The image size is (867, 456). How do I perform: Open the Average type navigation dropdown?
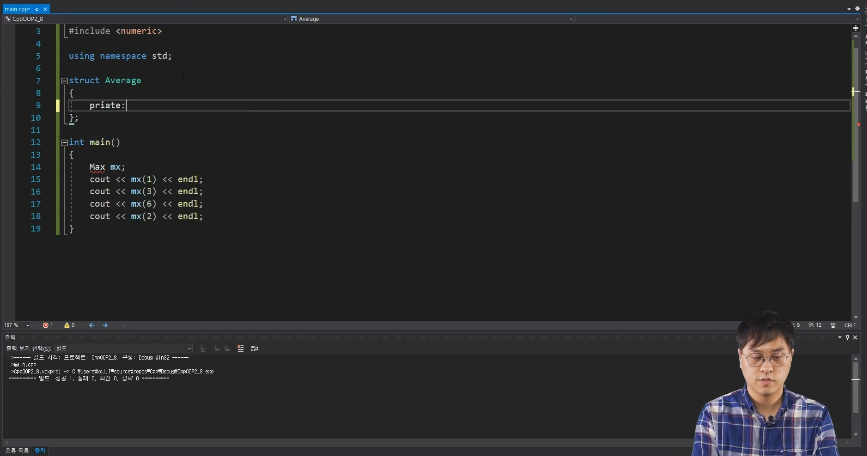point(431,19)
